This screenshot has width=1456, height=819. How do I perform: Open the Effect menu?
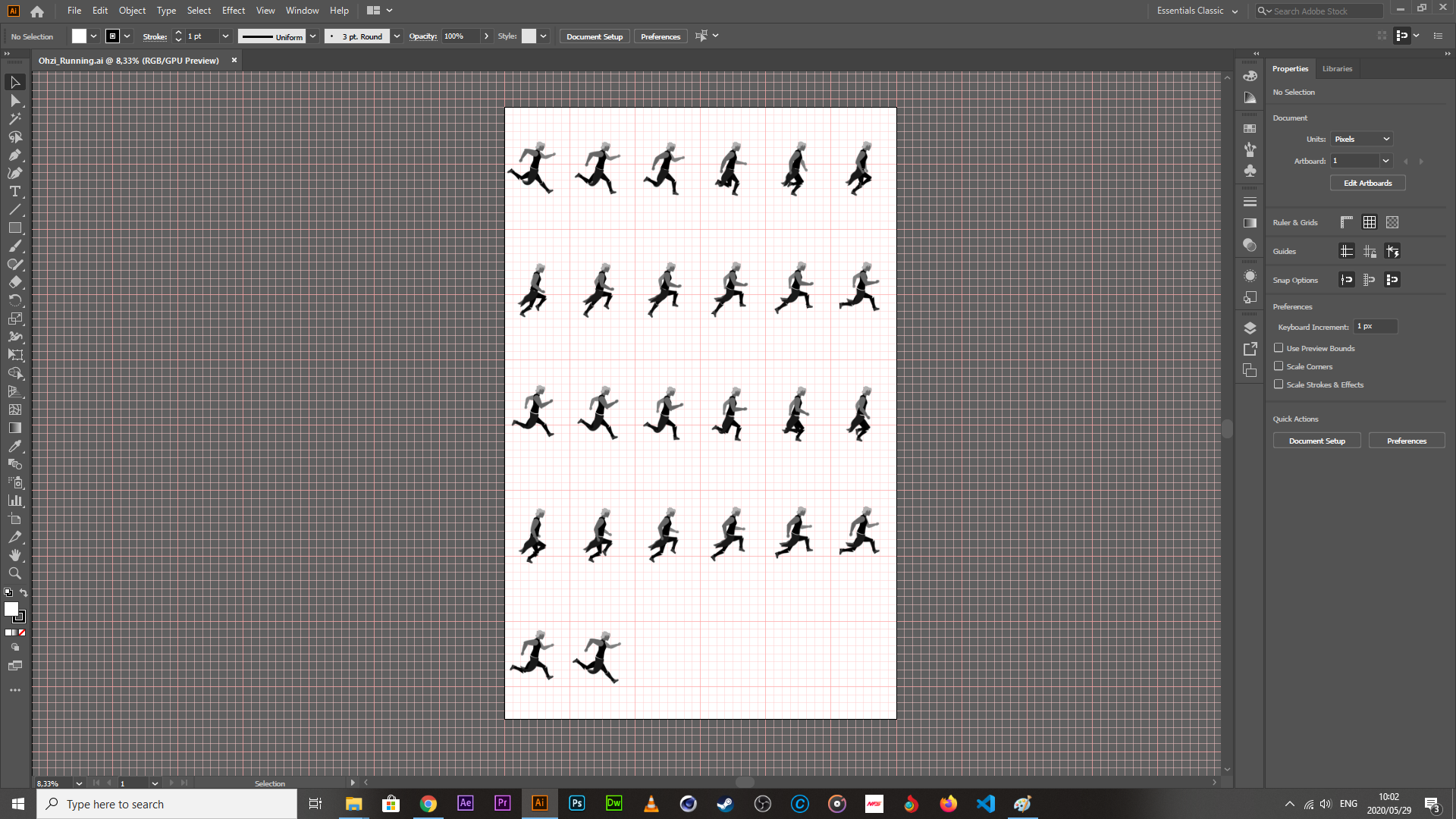(233, 11)
